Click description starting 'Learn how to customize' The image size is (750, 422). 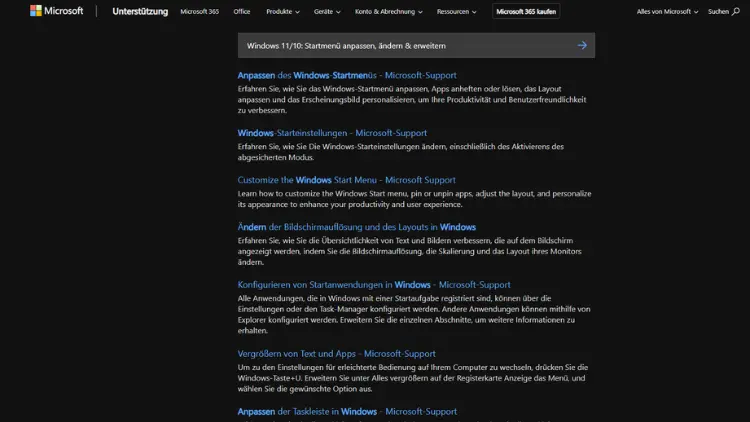[414, 199]
